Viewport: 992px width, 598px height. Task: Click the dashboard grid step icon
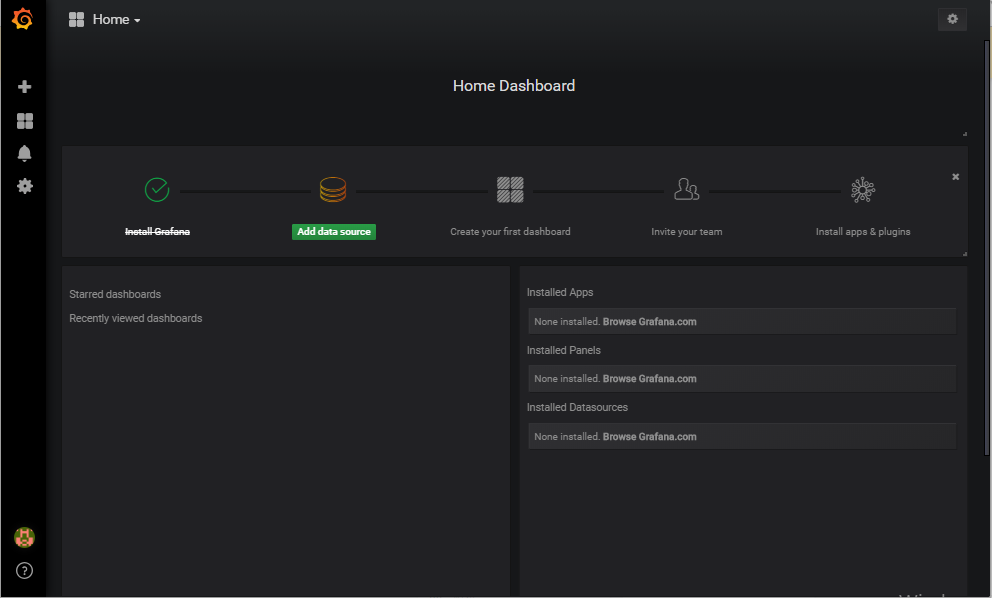(510, 189)
